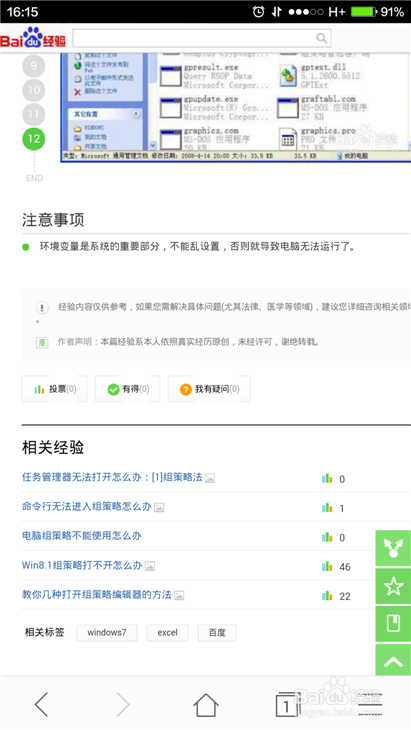Image resolution: width=411 pixels, height=730 pixels.
Task: Jump to step 11 circle
Action: [34, 114]
